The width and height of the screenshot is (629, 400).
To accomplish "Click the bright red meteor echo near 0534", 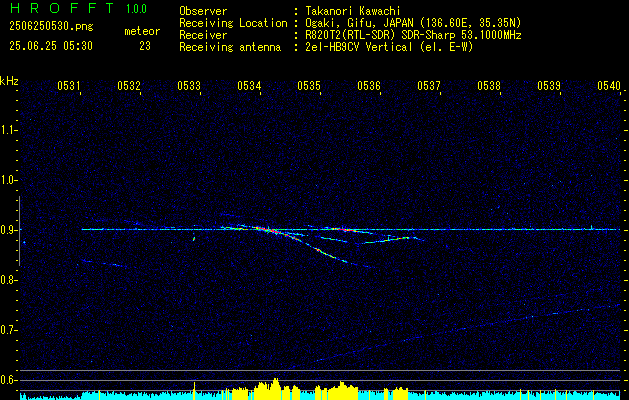I will [270, 230].
